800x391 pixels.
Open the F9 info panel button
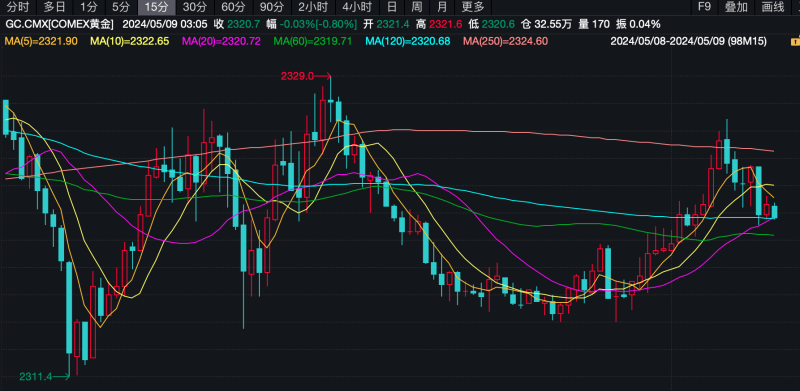click(704, 7)
